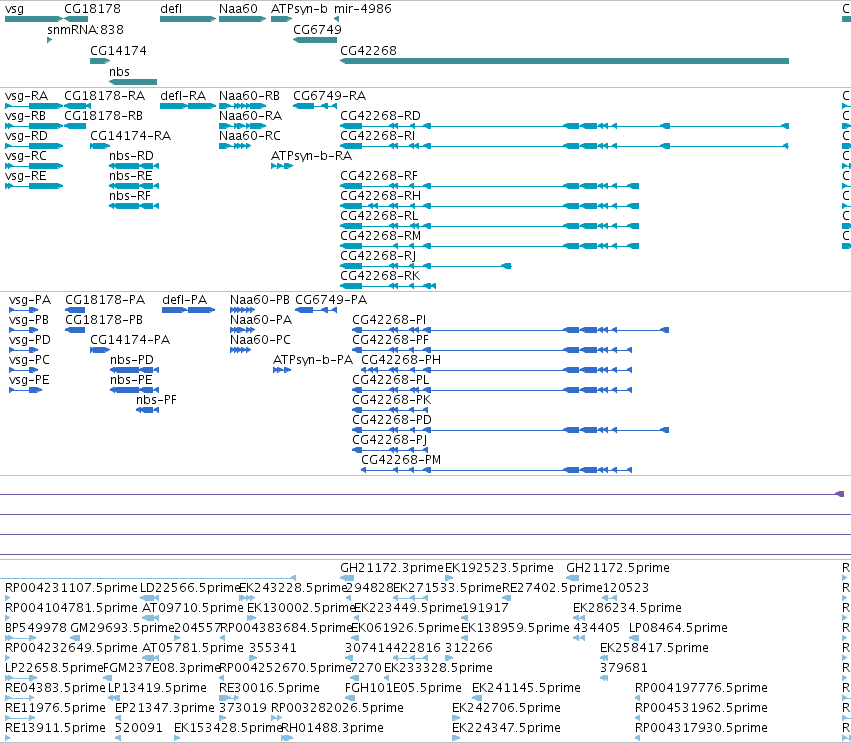Screen dimensions: 851x743
Task: Open the CG42268-PM protein label
Action: pos(401,460)
